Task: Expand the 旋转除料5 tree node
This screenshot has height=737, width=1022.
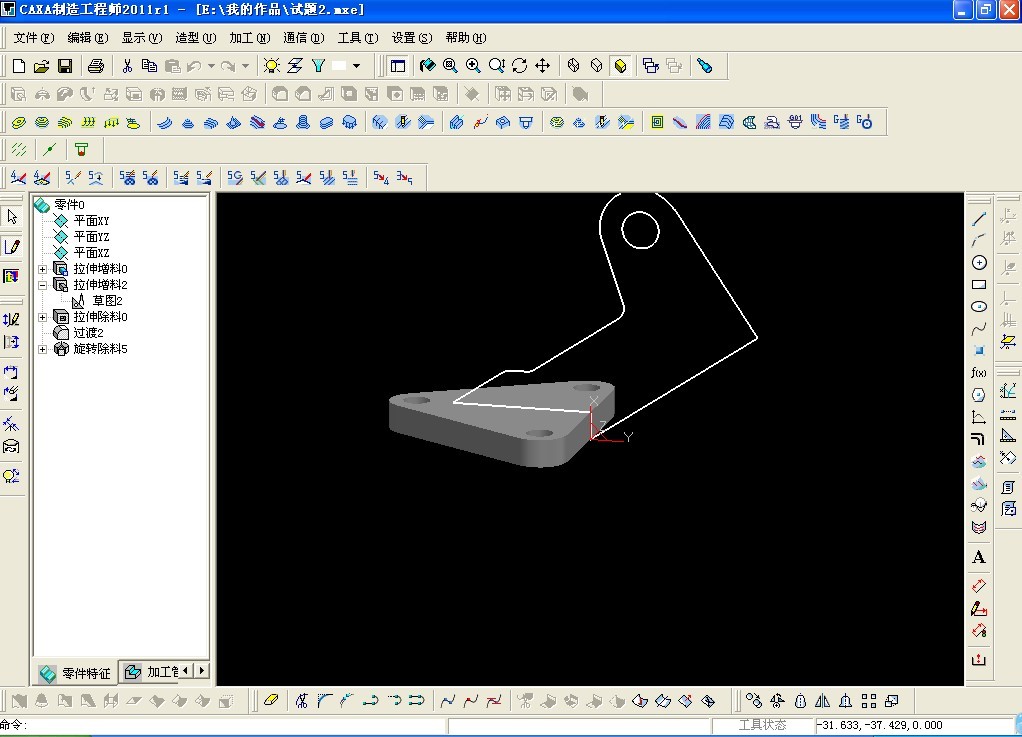Action: [42, 349]
